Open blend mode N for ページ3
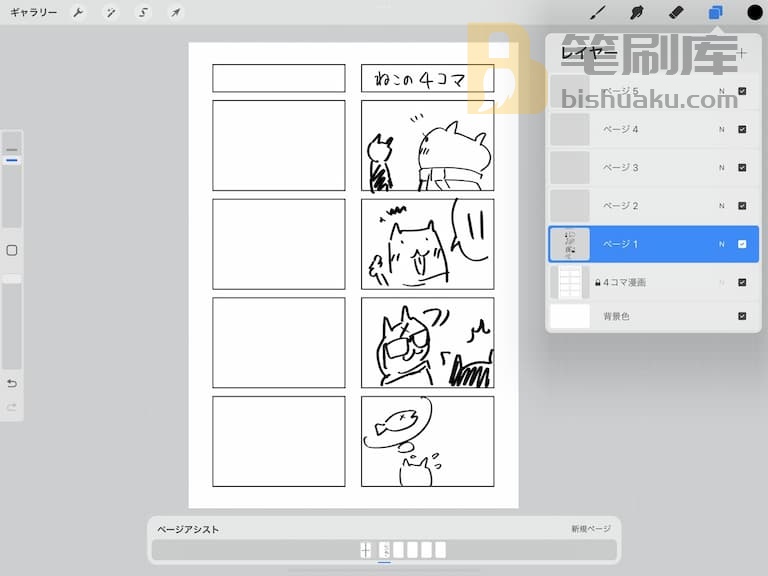The image size is (768, 576). tap(721, 168)
